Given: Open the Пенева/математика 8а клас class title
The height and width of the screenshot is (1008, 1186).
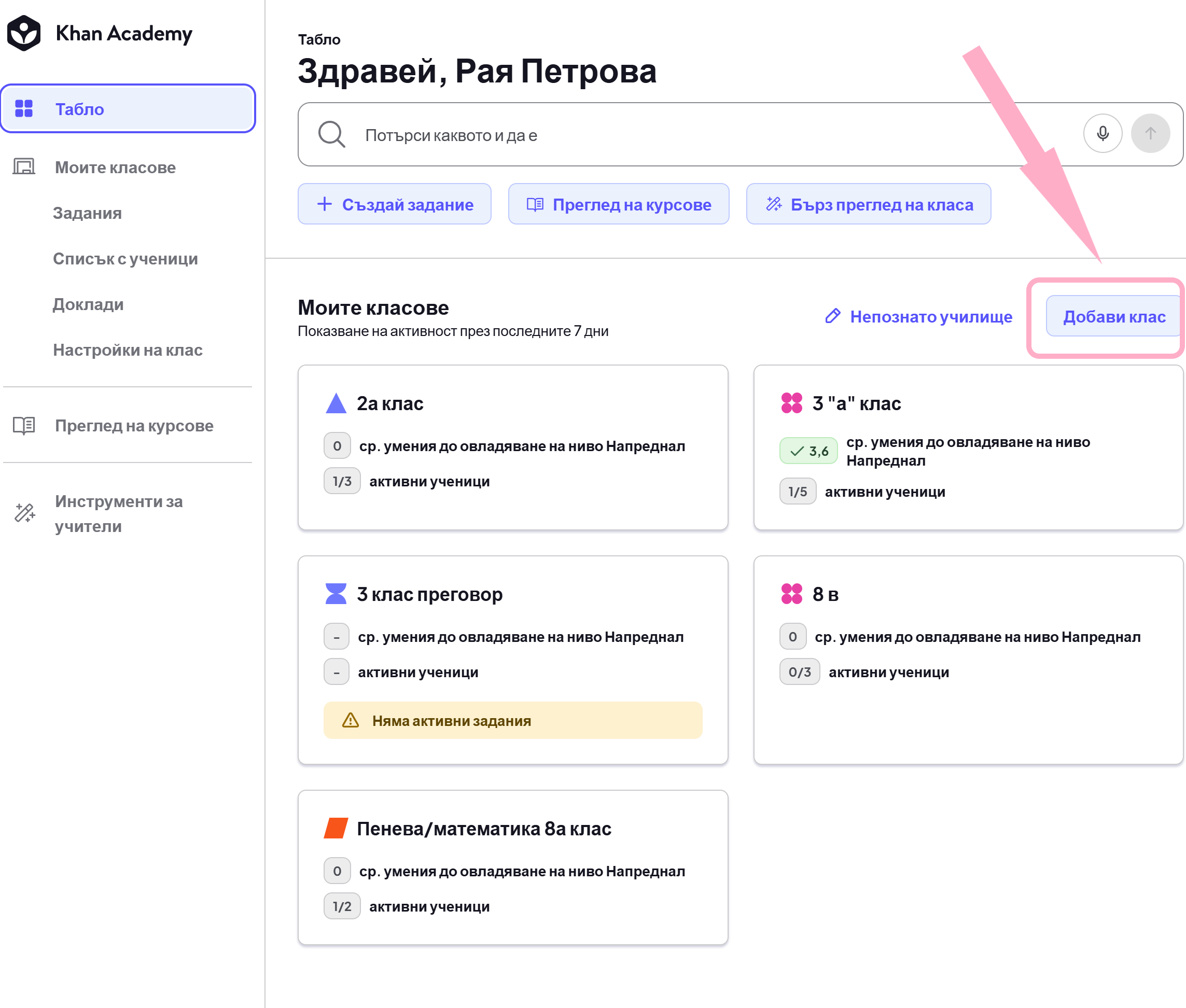Looking at the screenshot, I should coord(483,829).
